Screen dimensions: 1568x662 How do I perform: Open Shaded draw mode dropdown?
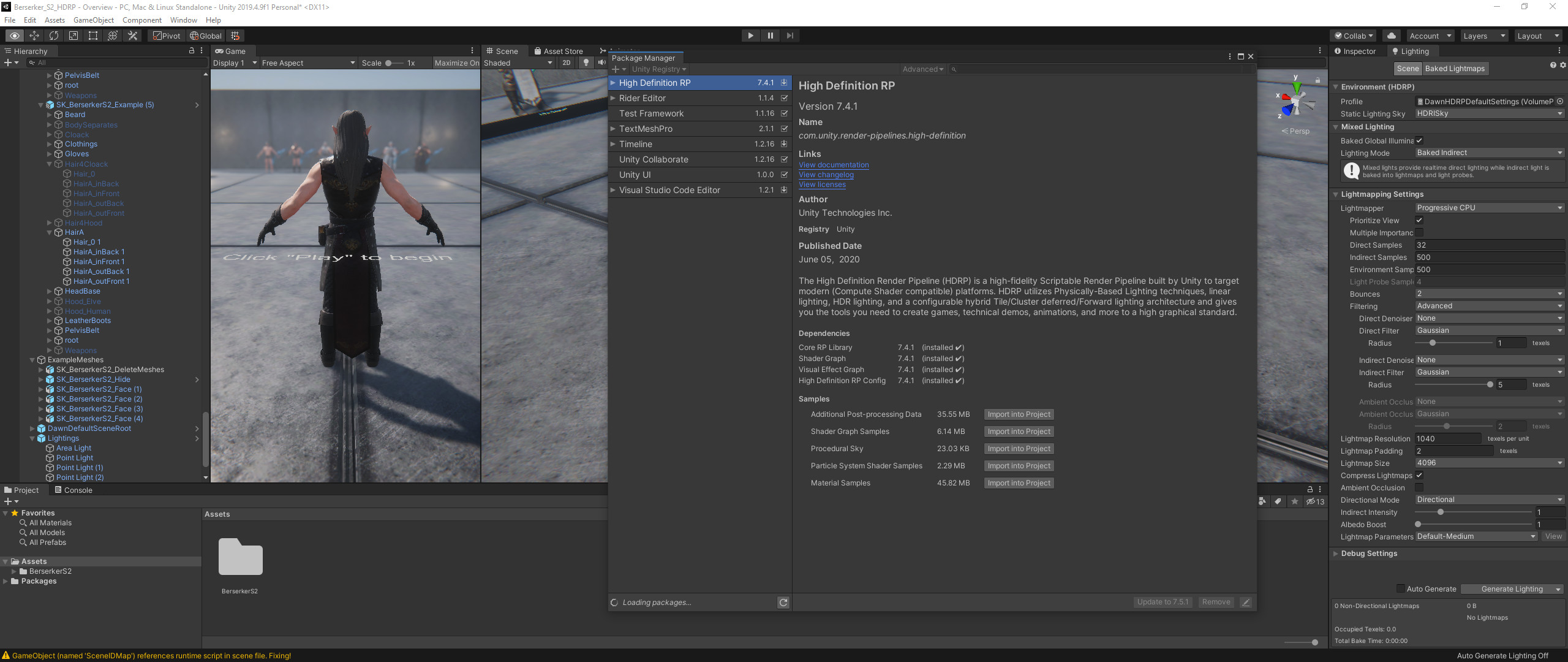tap(518, 63)
